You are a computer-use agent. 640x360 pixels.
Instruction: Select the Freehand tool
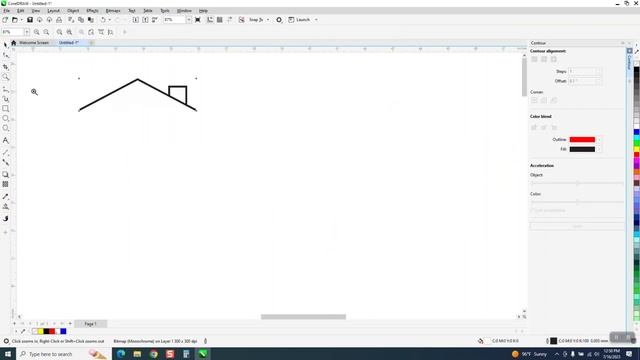pyautogui.click(x=6, y=89)
